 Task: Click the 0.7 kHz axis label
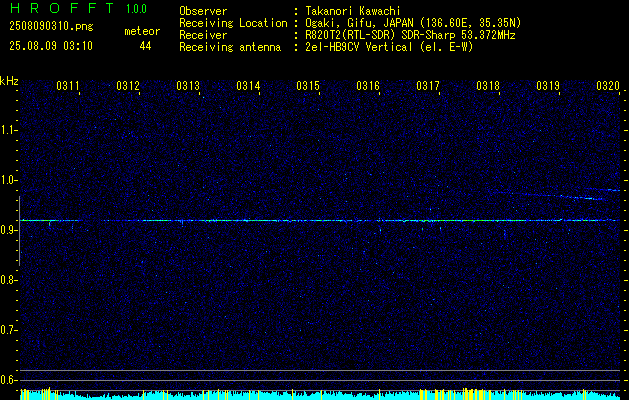point(8,330)
